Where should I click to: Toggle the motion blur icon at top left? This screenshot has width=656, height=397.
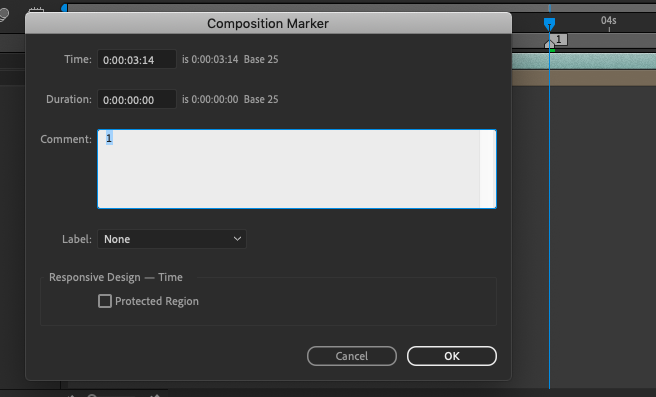tap(4, 15)
